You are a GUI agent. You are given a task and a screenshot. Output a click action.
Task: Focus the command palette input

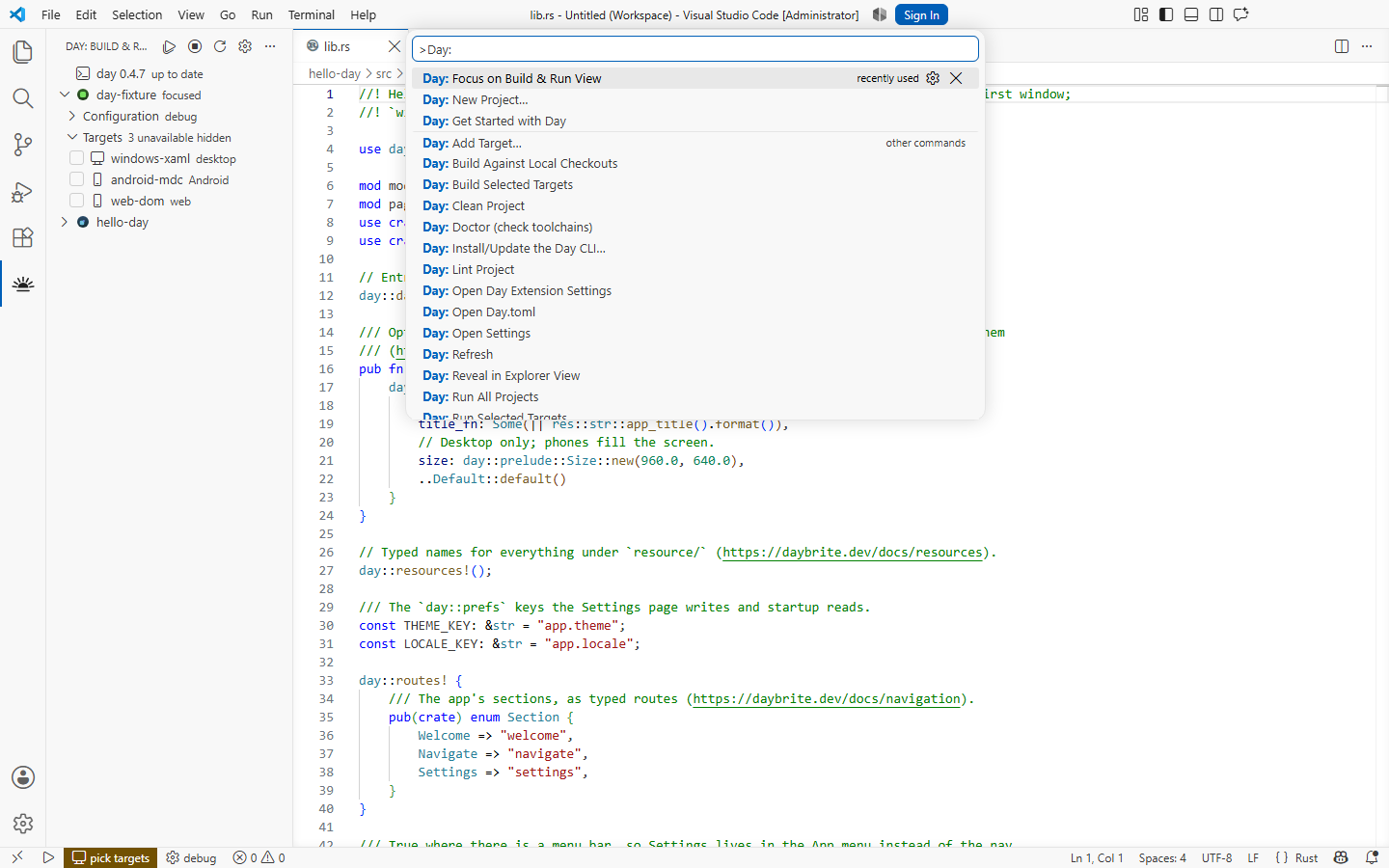[694, 49]
